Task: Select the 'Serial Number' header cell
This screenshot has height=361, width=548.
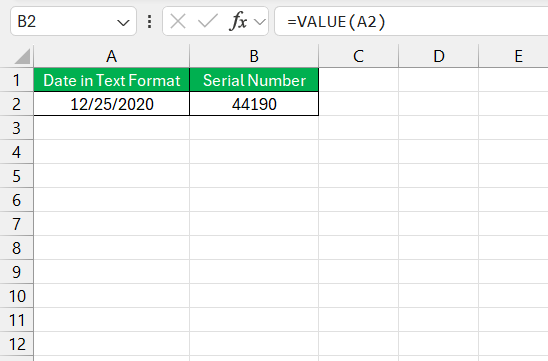Action: 254,80
